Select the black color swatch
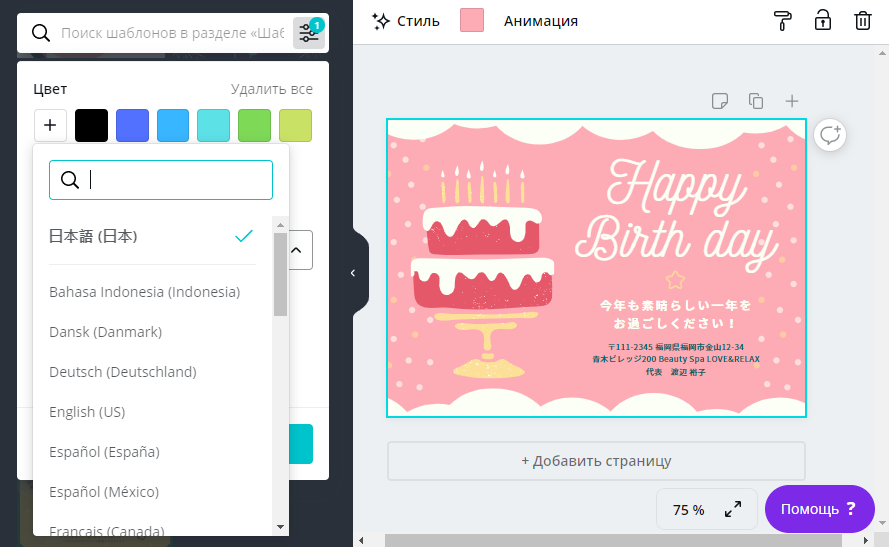The image size is (889, 547). point(91,126)
